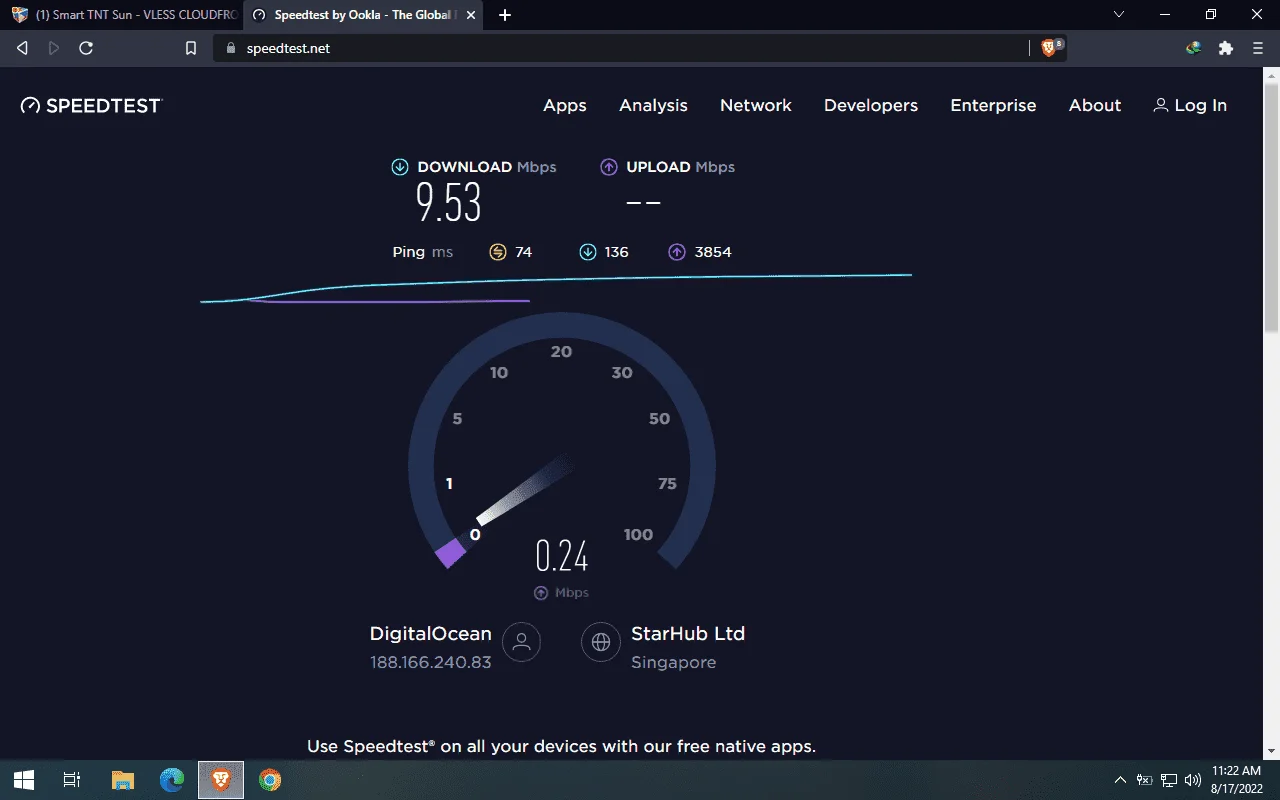Click the idle ping latency icon
This screenshot has width=1280, height=800.
(x=498, y=252)
